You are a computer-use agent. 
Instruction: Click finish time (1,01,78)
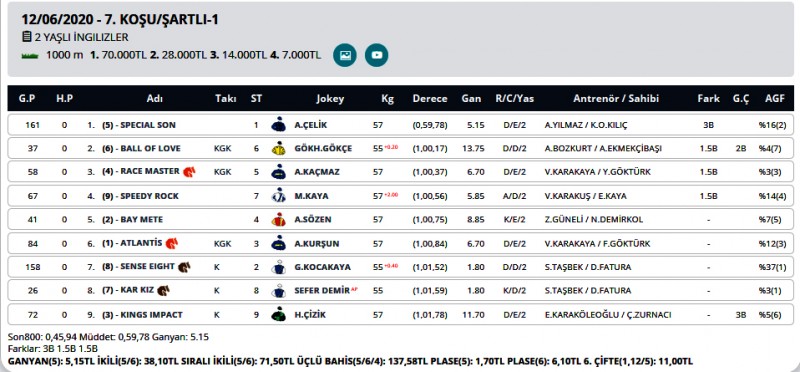[430, 315]
